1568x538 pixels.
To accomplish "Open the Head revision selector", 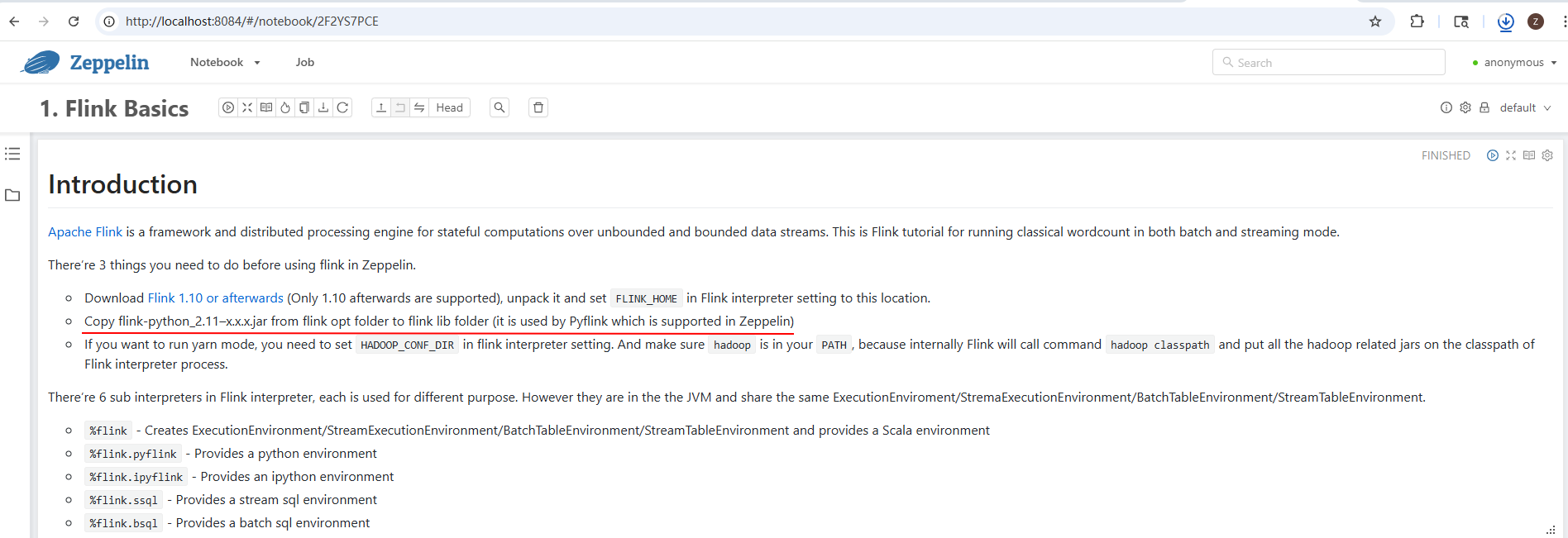I will coord(450,107).
